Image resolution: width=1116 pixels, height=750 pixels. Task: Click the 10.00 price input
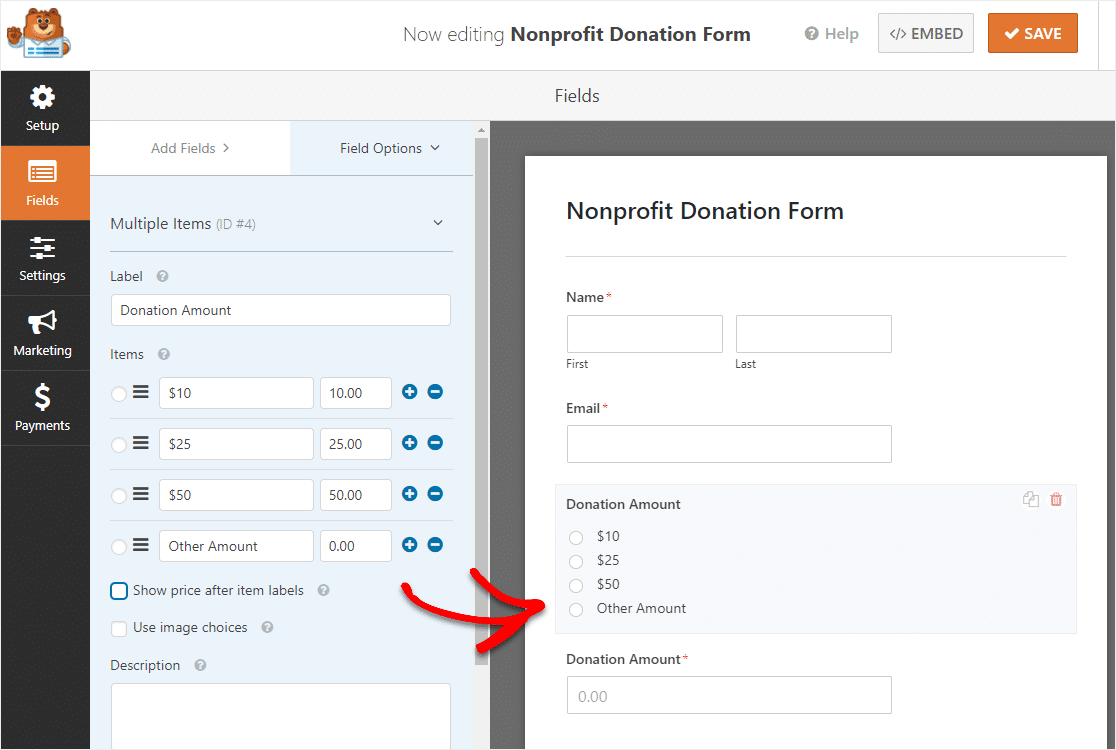coord(356,393)
